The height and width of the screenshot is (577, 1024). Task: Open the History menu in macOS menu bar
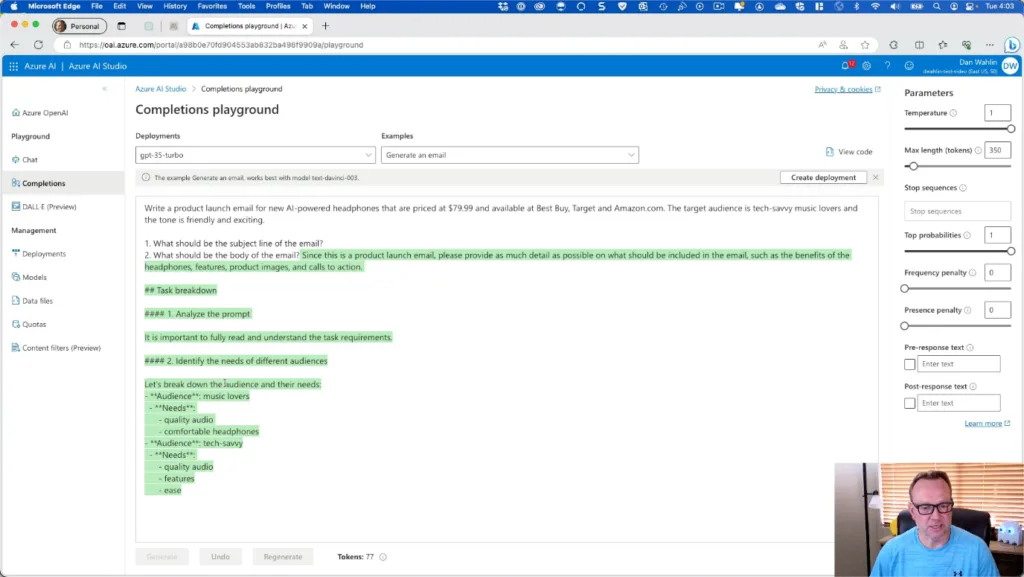pyautogui.click(x=175, y=6)
